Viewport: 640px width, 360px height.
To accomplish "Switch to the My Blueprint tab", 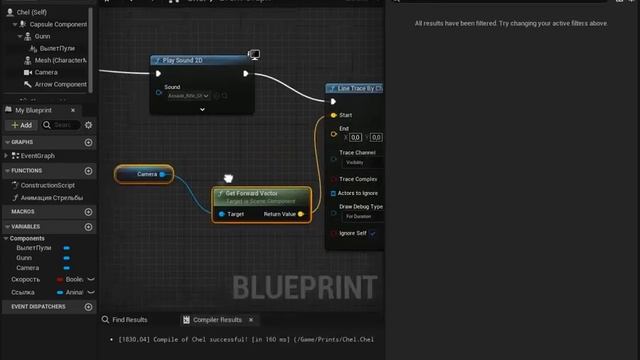I will pos(33,110).
